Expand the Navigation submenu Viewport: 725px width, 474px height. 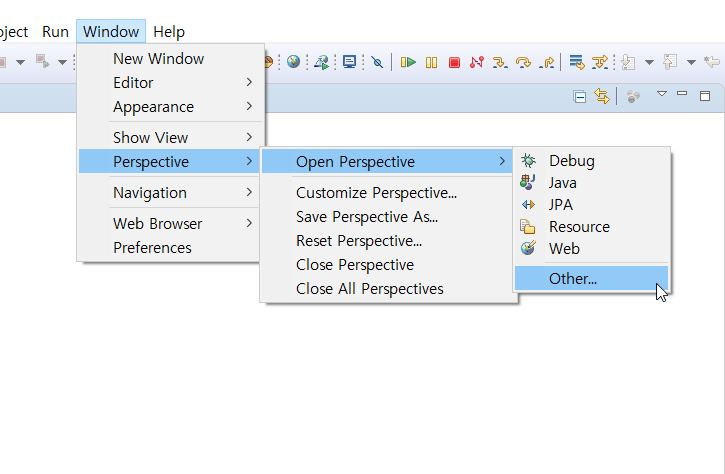point(169,192)
